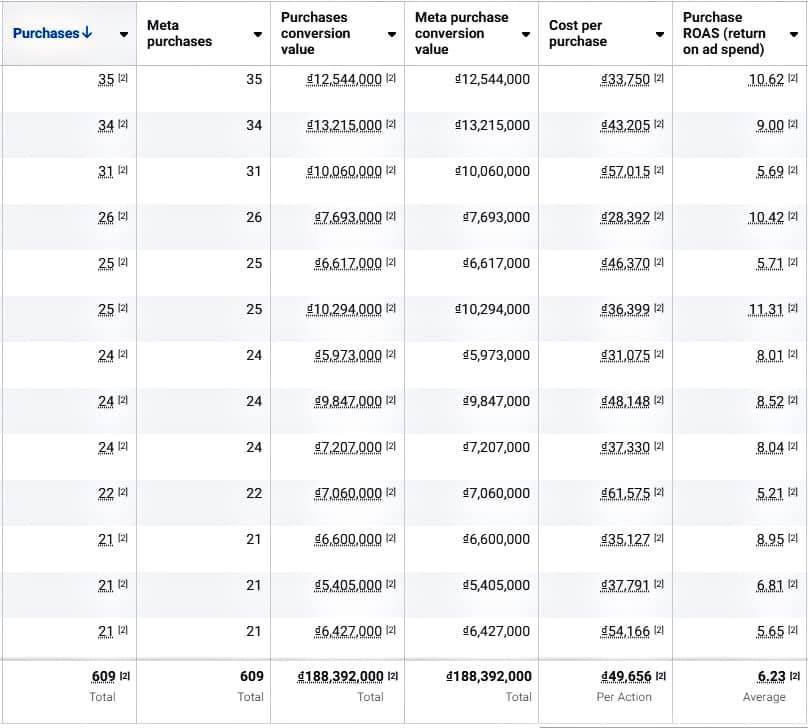Open the Cost per purchase dropdown caret
This screenshot has height=728, width=808.
[x=660, y=34]
